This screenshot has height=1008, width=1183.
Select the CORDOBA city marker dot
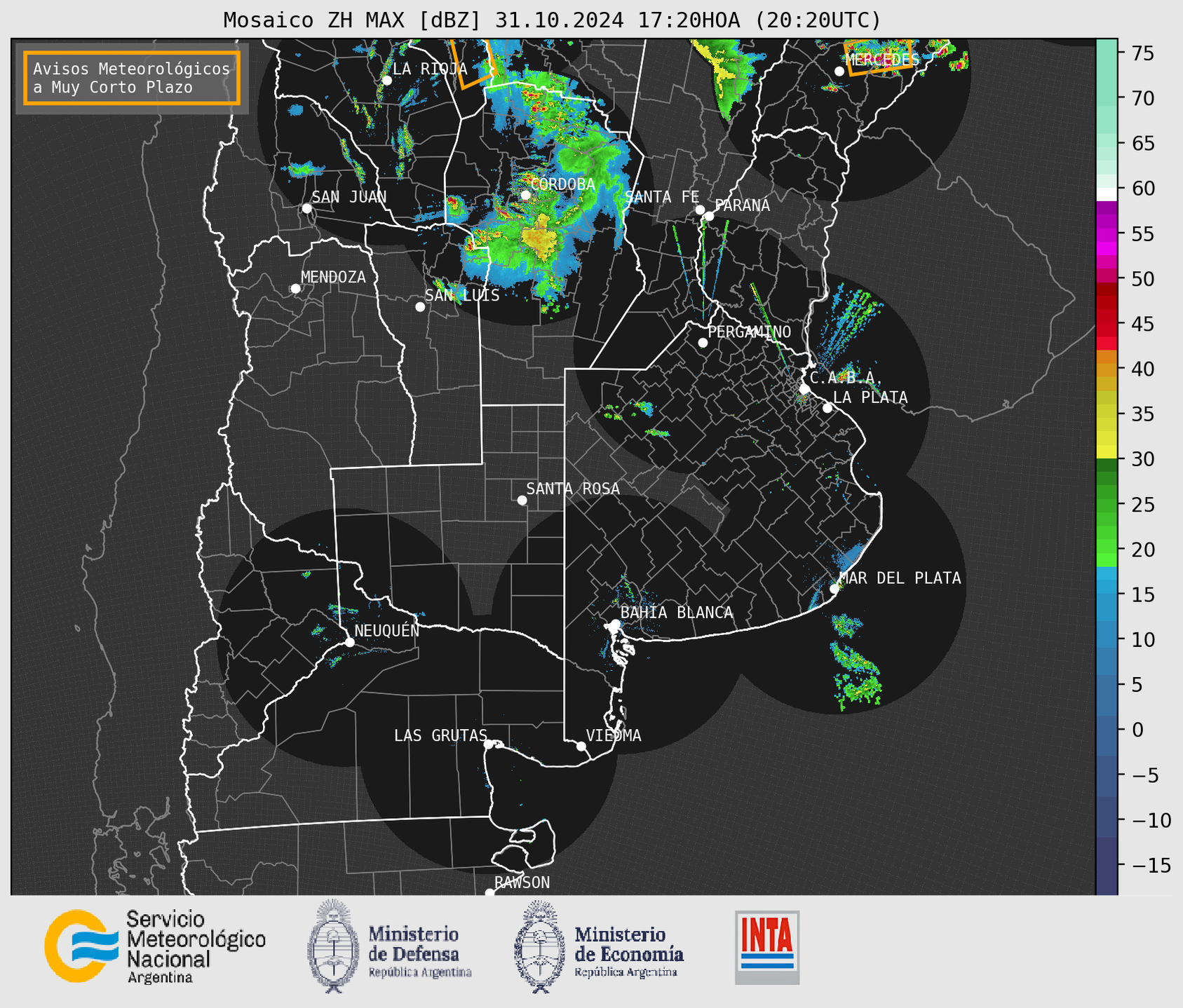525,195
